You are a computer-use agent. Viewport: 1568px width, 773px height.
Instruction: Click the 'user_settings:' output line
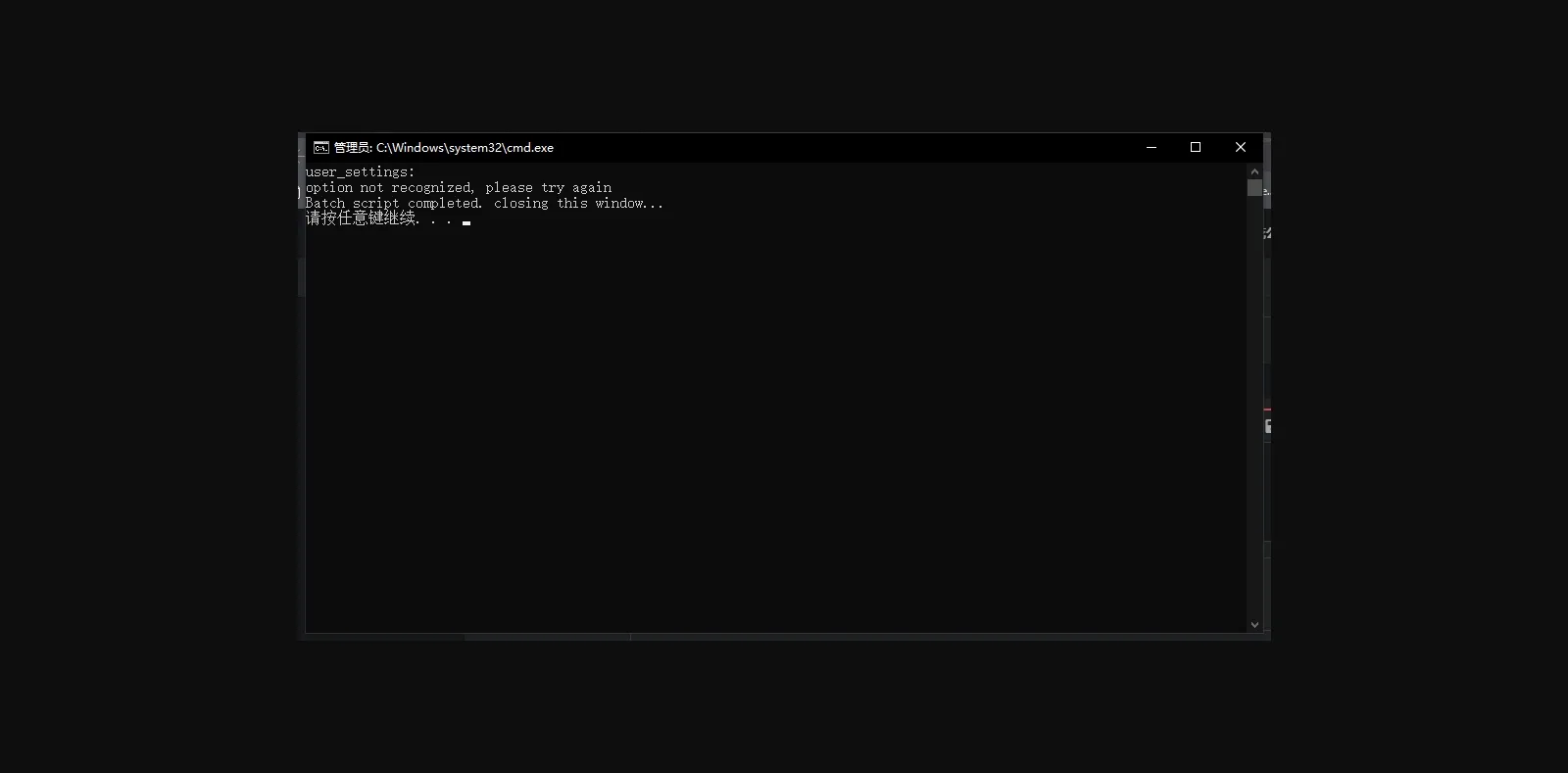[360, 172]
